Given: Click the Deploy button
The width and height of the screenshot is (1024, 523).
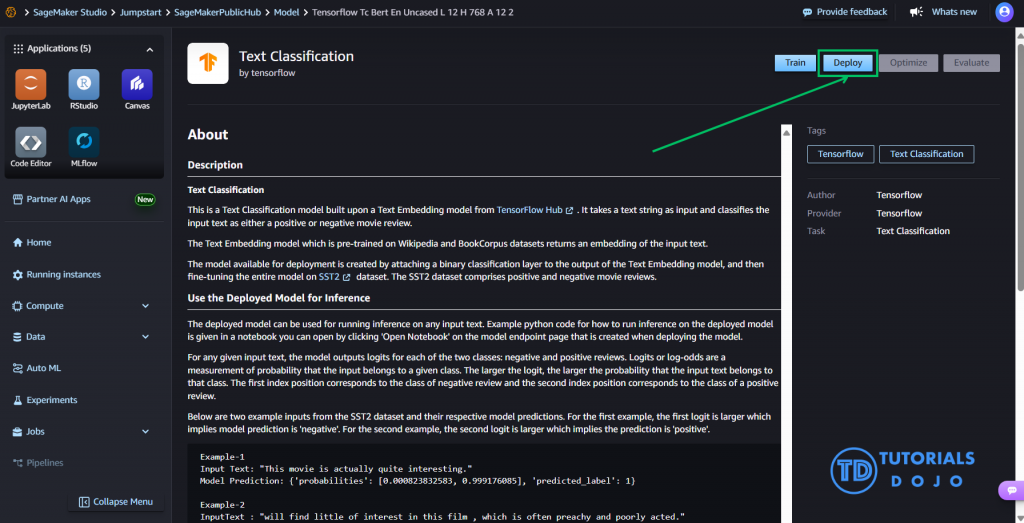Looking at the screenshot, I should (x=847, y=63).
